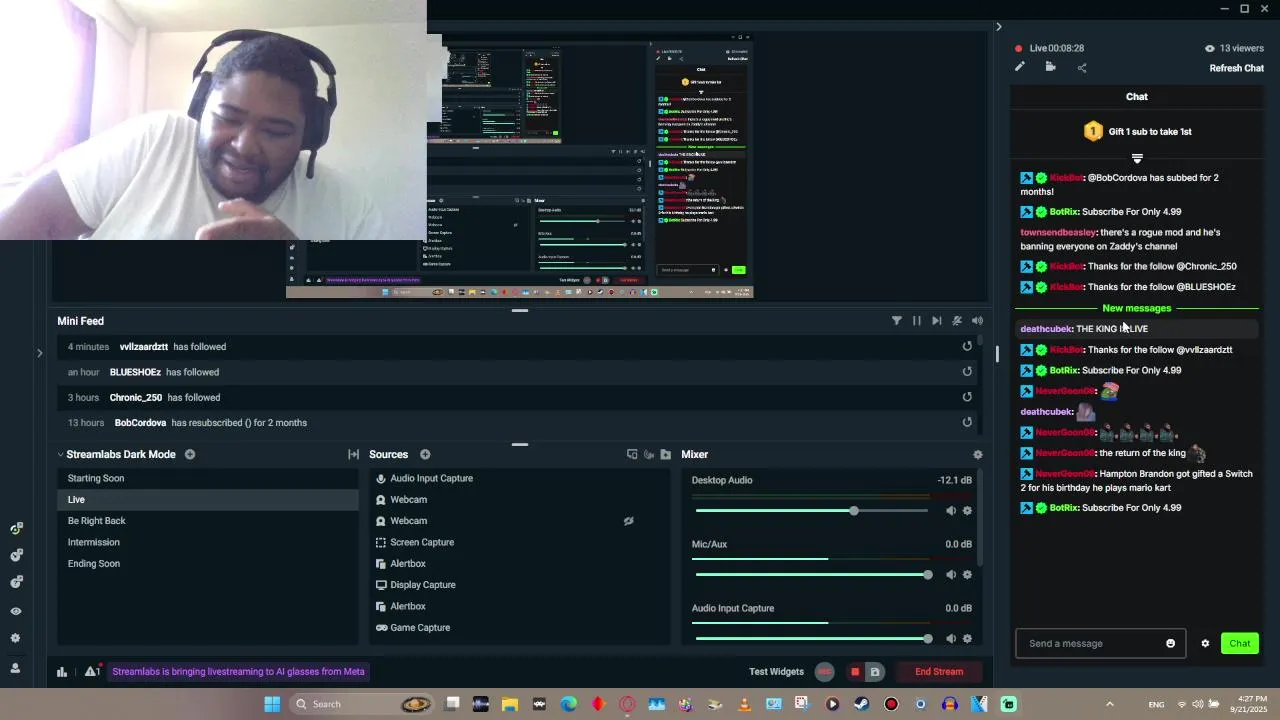
Task: Click the stream preview thumbnail
Action: click(520, 165)
